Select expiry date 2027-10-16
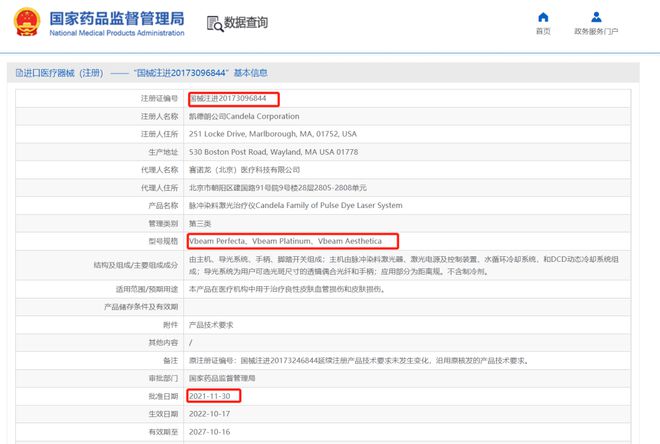The width and height of the screenshot is (660, 444). (210, 432)
